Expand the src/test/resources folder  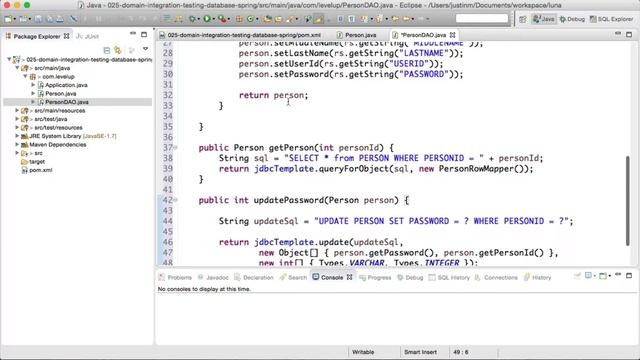[17, 127]
